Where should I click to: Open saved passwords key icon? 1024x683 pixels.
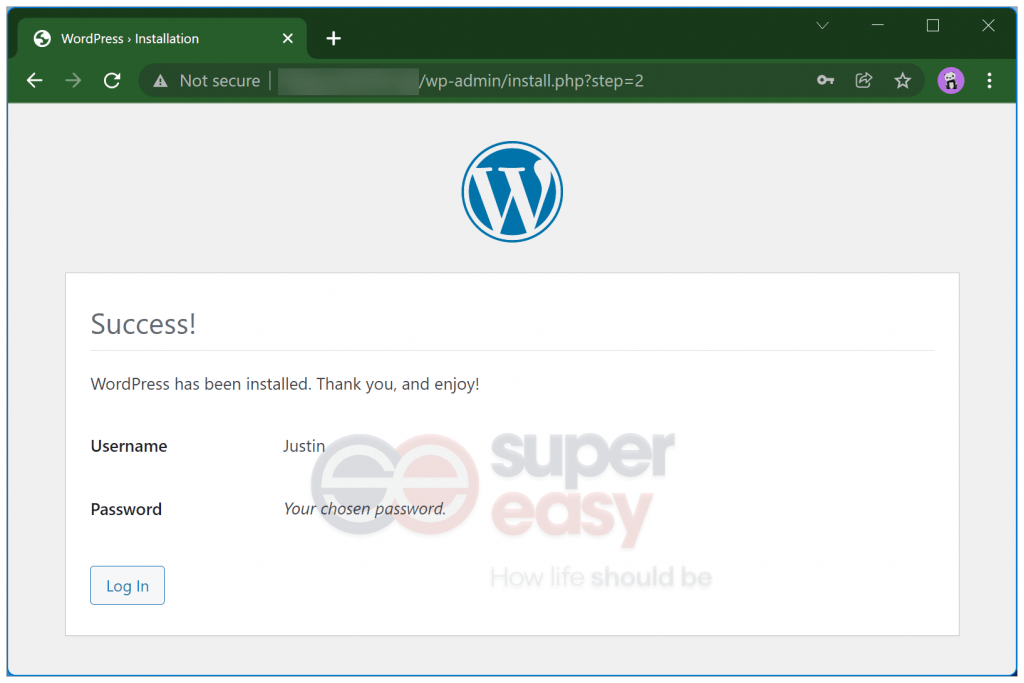click(825, 80)
